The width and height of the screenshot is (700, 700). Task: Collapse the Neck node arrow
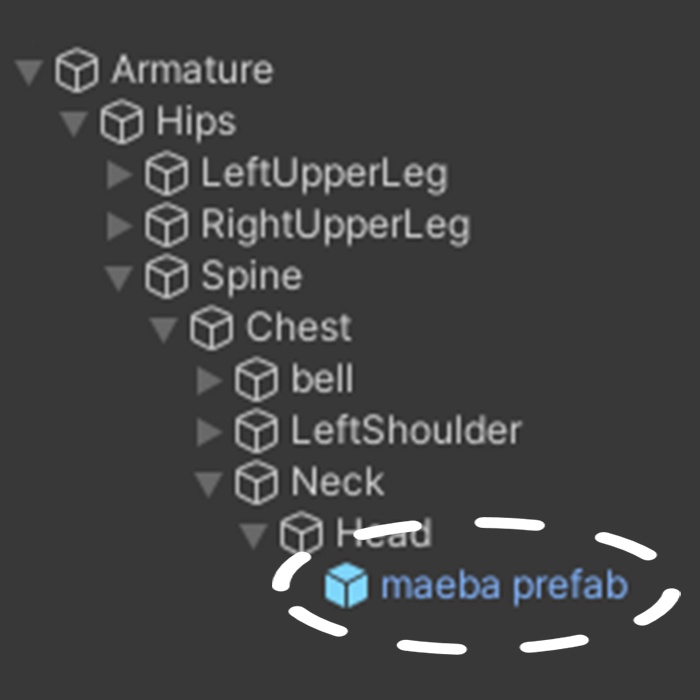(x=210, y=485)
